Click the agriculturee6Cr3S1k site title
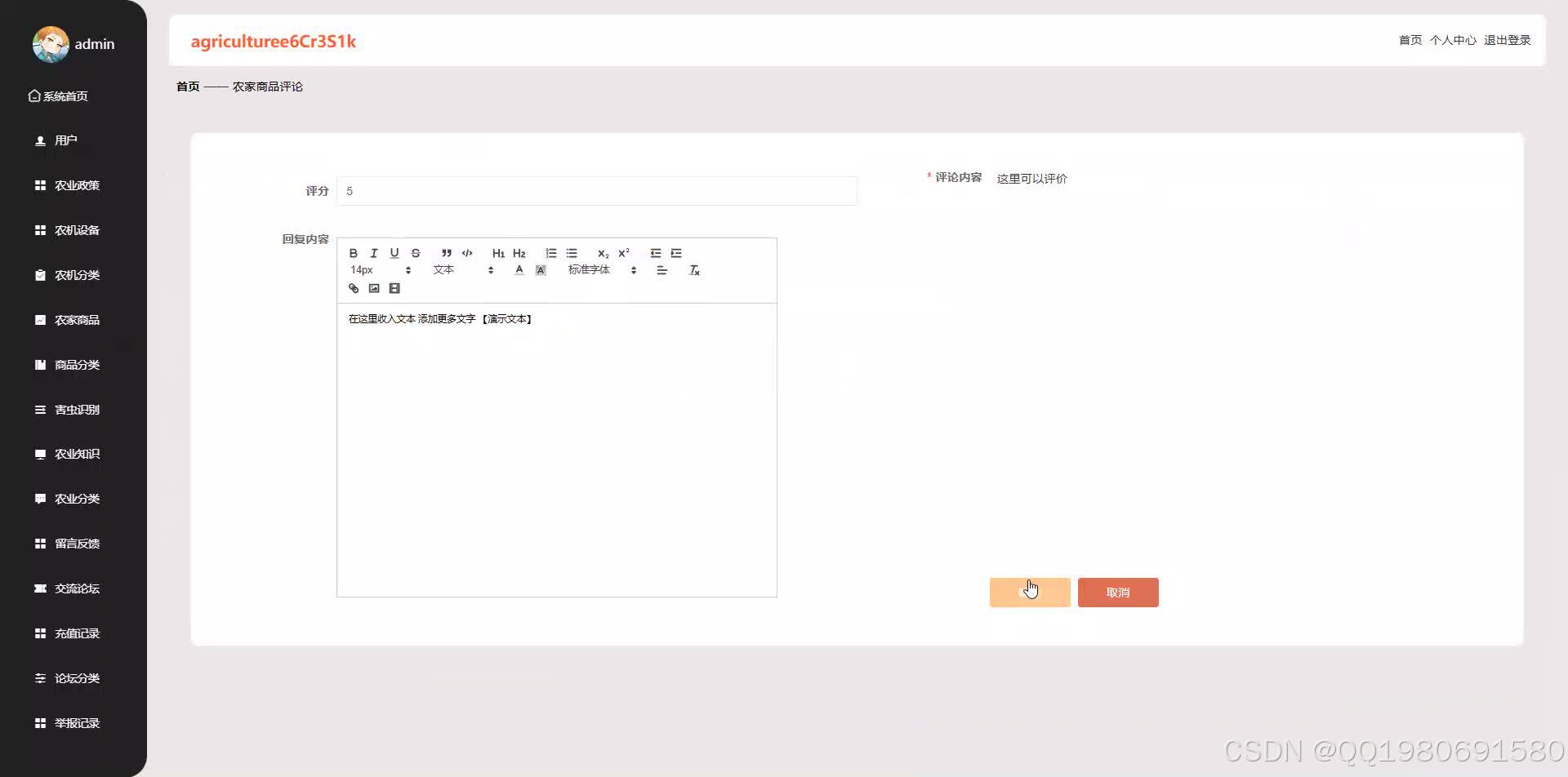The image size is (1568, 777). (x=274, y=42)
